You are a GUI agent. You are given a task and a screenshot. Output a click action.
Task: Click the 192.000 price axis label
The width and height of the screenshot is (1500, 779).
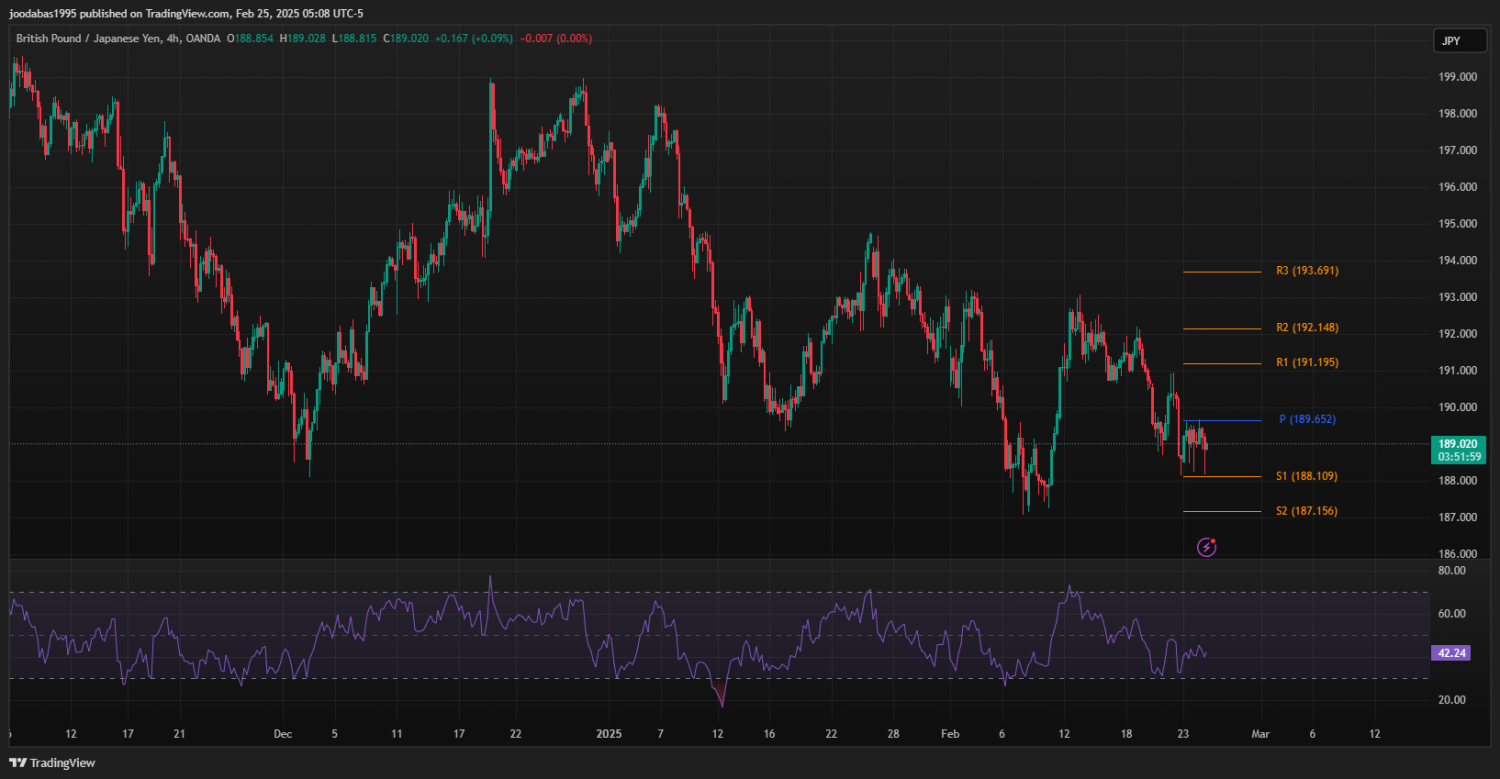pyautogui.click(x=1458, y=333)
